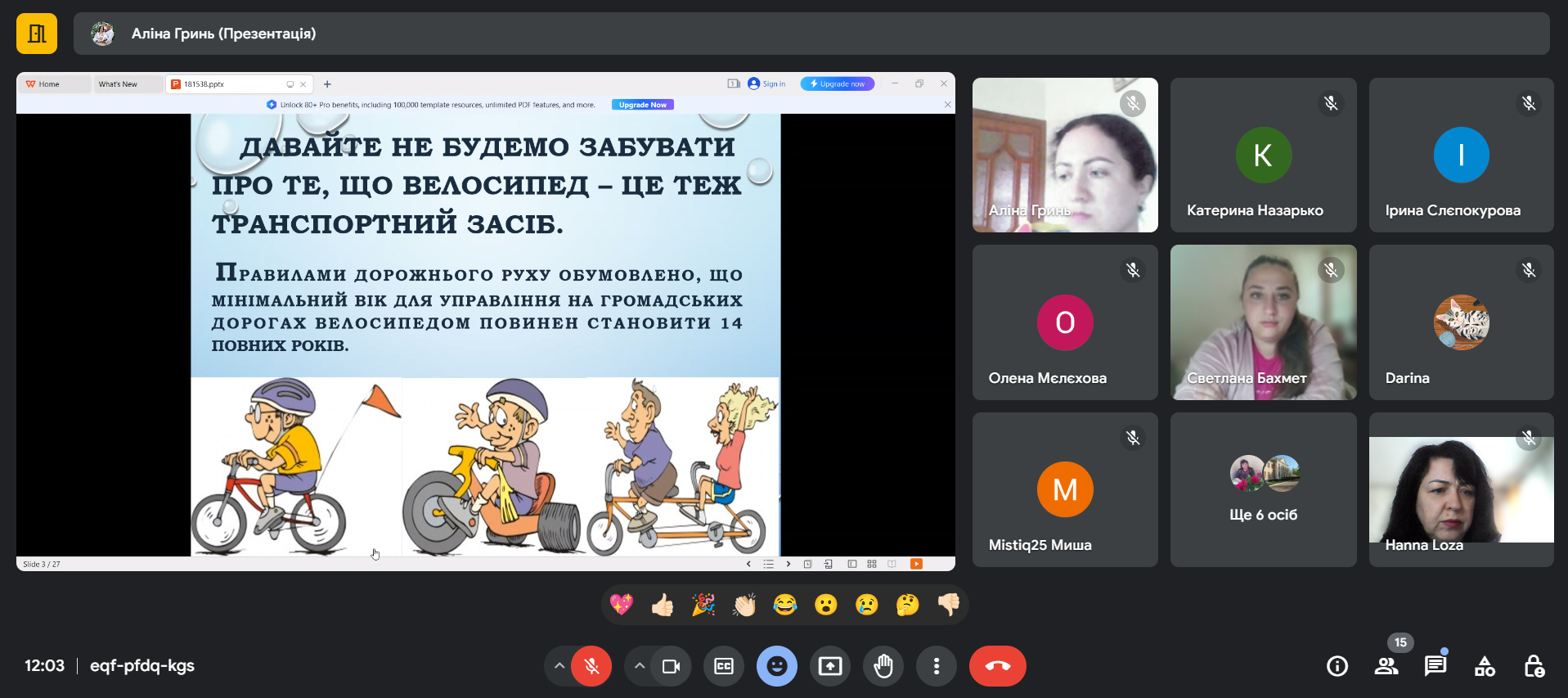Expand audio settings arrow beside microphone
Image resolution: width=1568 pixels, height=698 pixels.
(x=559, y=666)
